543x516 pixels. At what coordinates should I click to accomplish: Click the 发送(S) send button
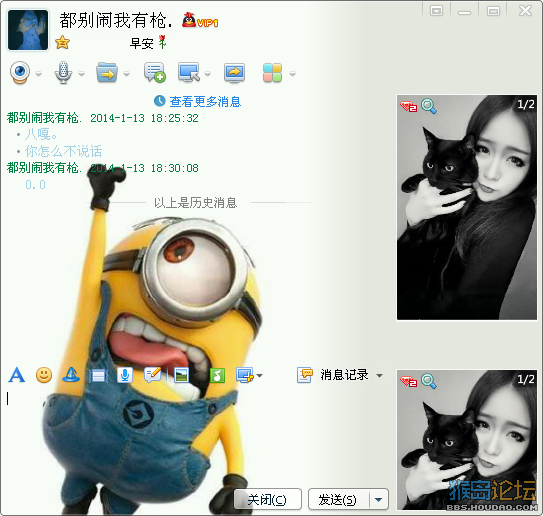click(339, 499)
